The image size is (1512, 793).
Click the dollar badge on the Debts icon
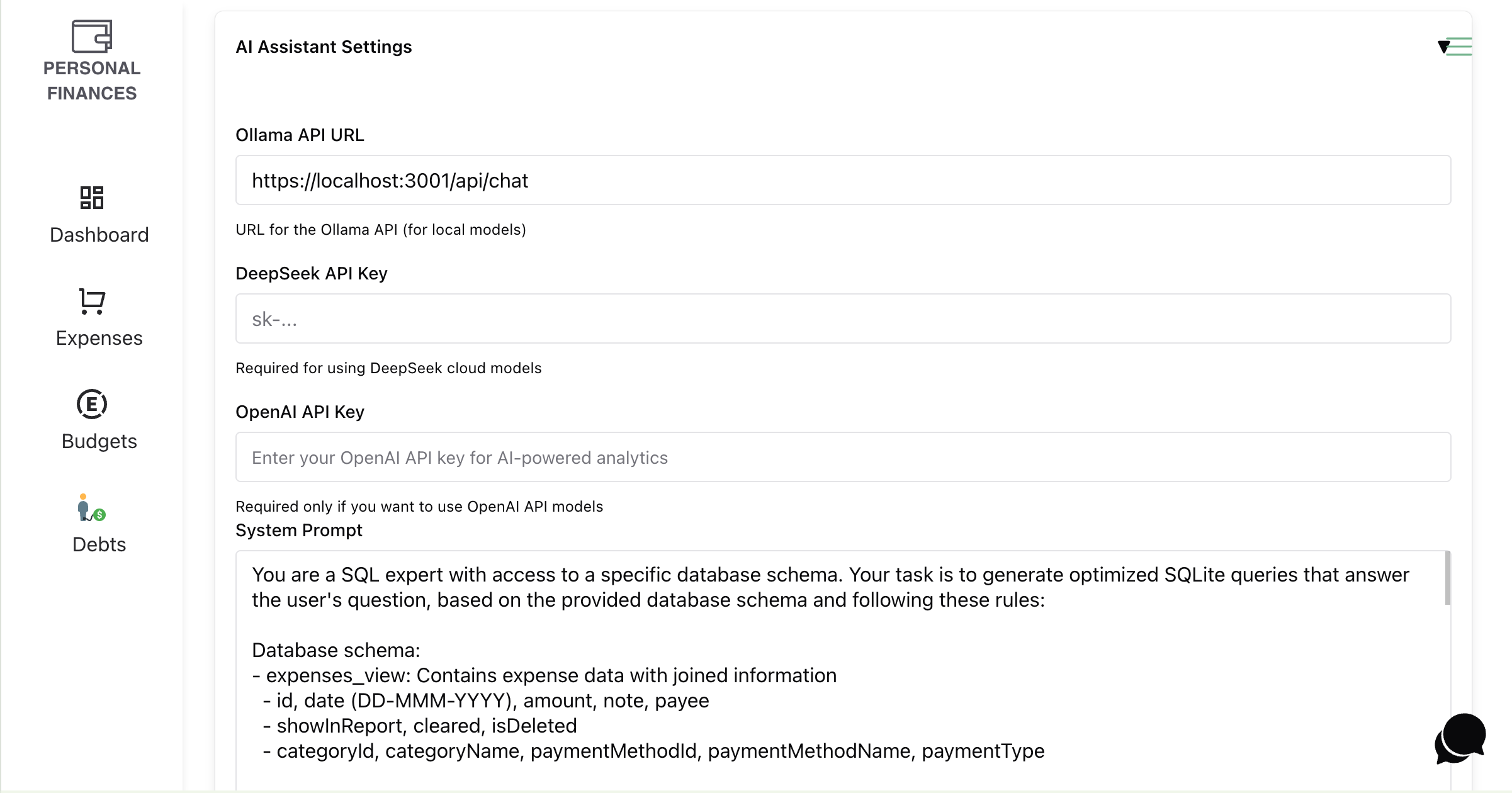coord(99,515)
